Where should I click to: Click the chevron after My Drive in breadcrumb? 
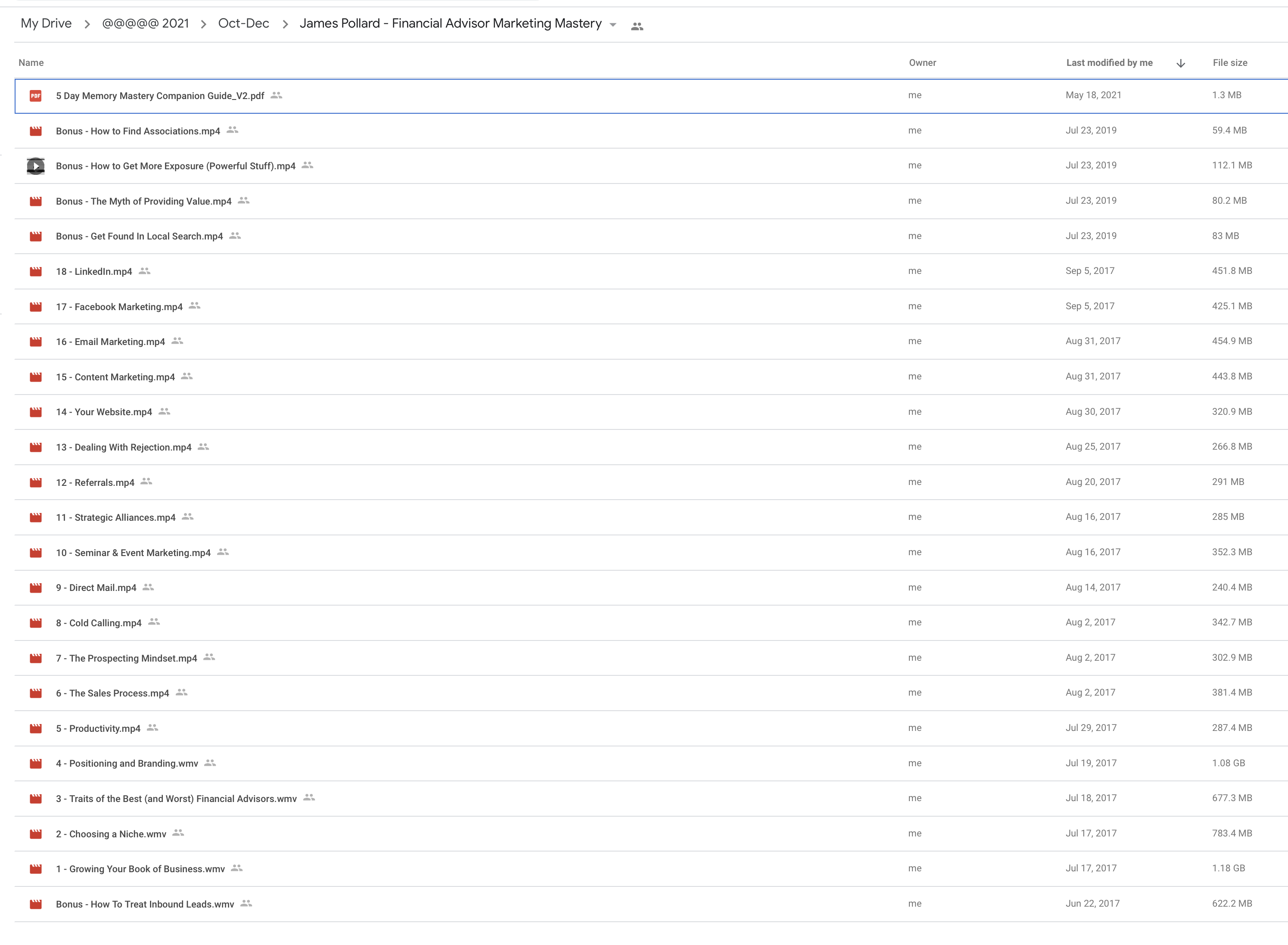click(87, 24)
